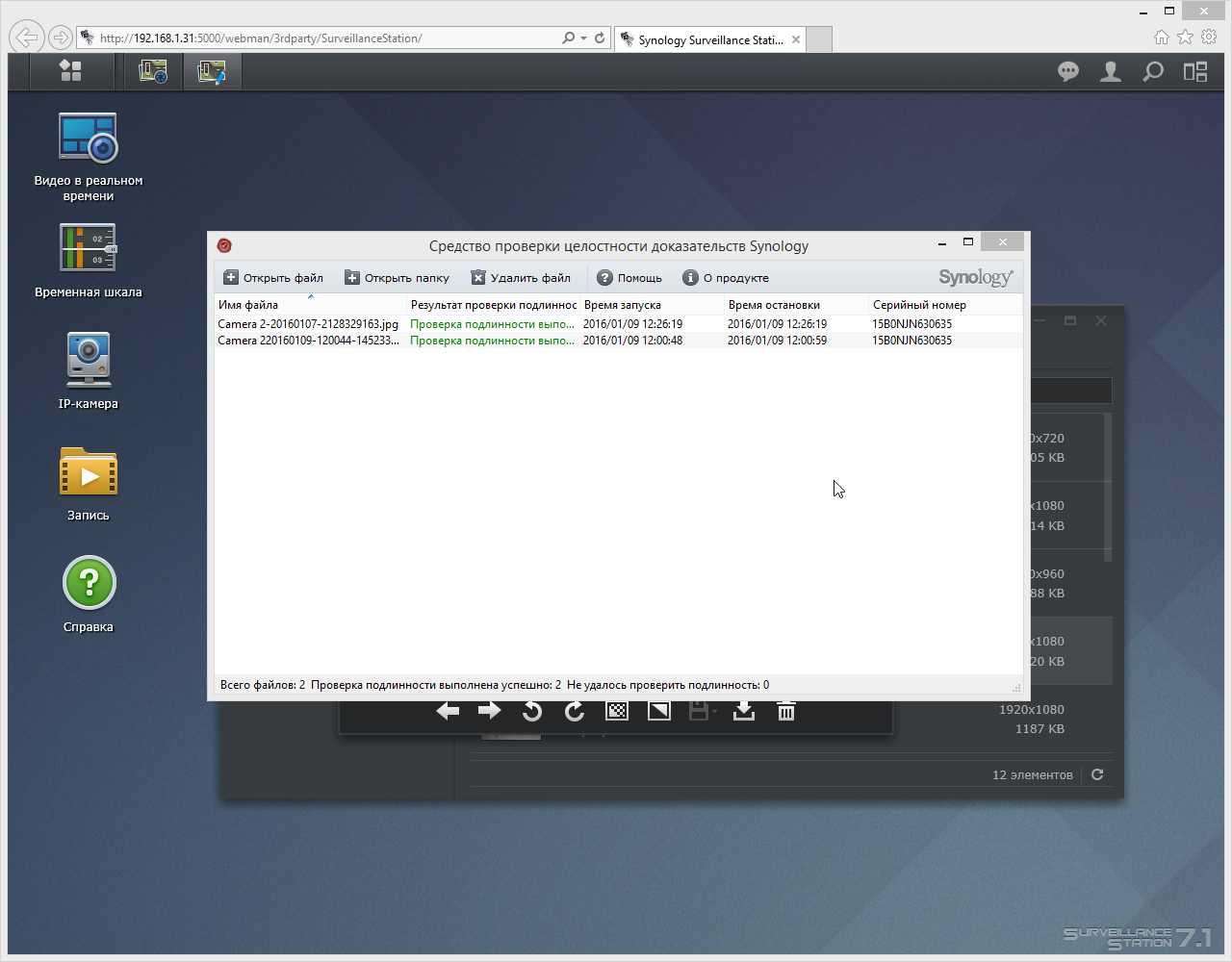Click the 12:26:19 start time cell
1232x962 pixels.
coord(632,324)
